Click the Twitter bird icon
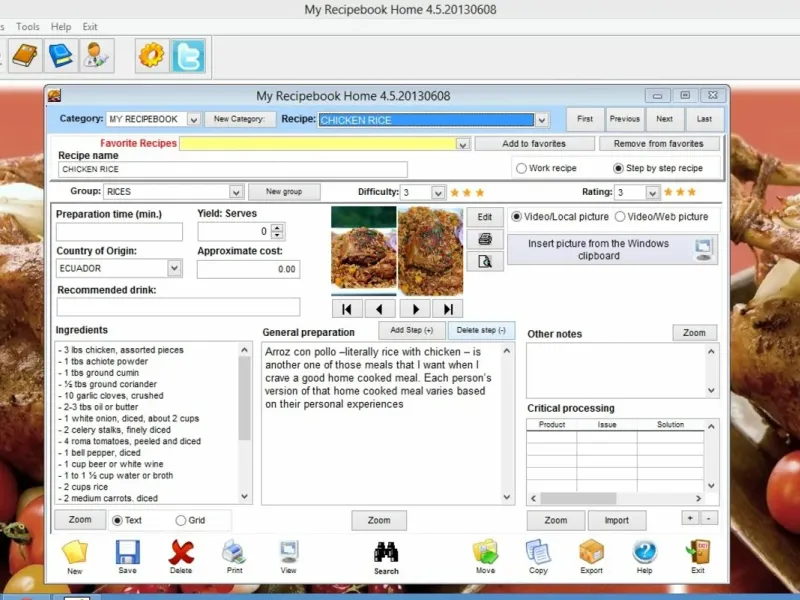Image resolution: width=800 pixels, height=600 pixels. 188,55
